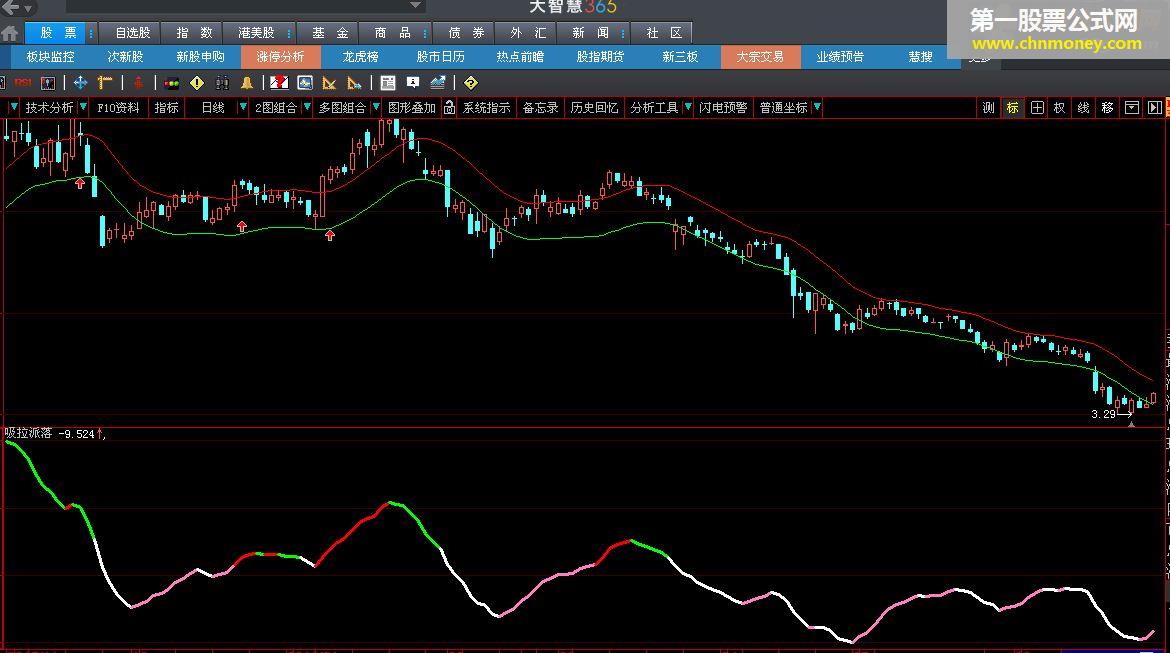
Task: Click the yellow diamond exclamation warning icon
Action: coord(197,83)
